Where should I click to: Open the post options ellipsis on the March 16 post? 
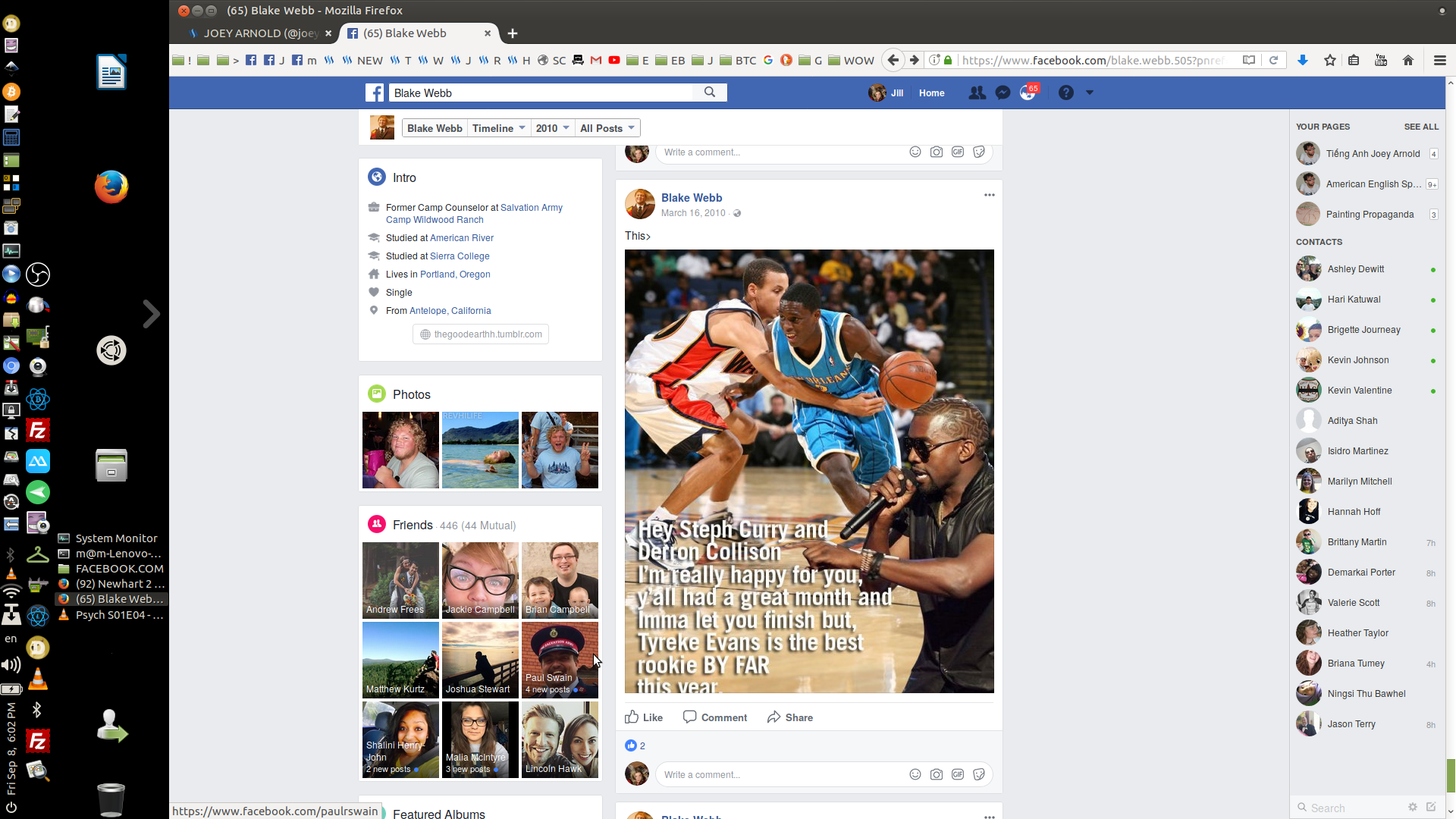[x=989, y=196]
